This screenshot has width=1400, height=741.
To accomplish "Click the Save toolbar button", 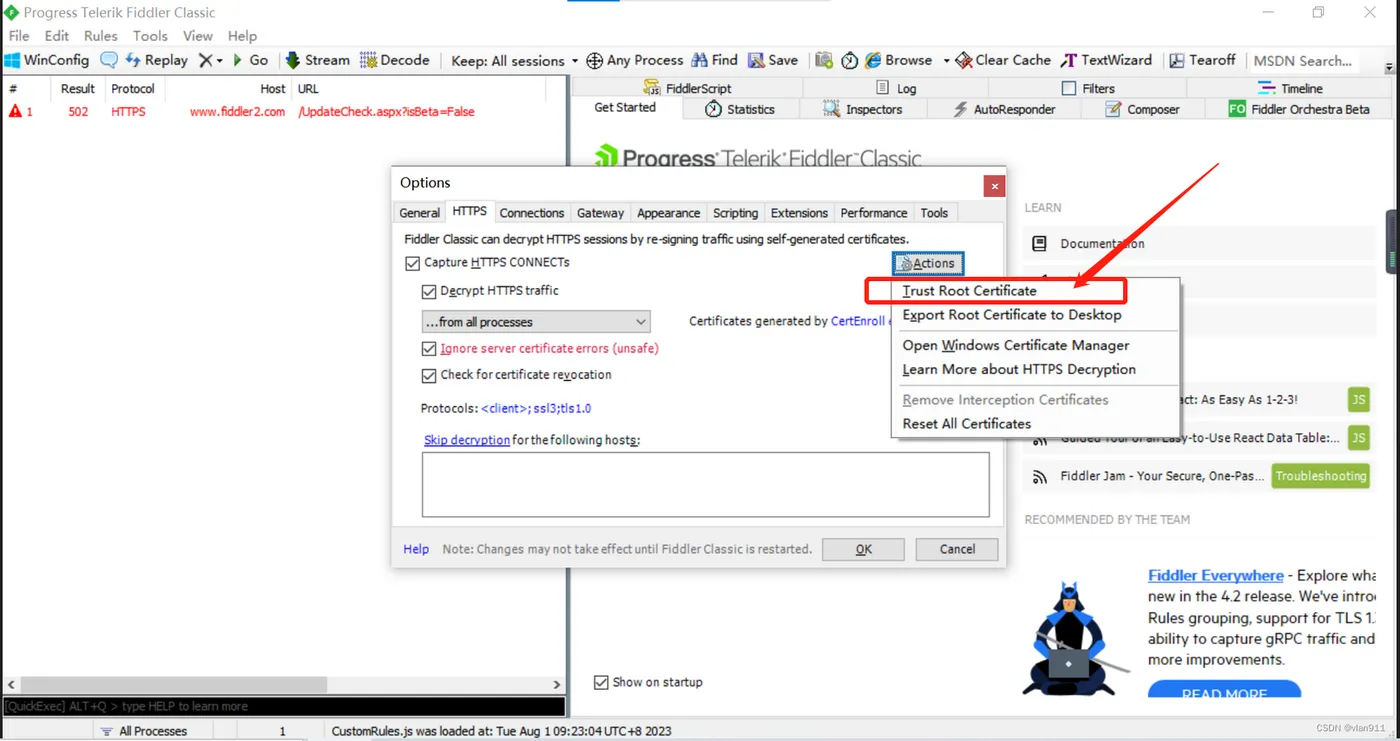I will tap(773, 60).
